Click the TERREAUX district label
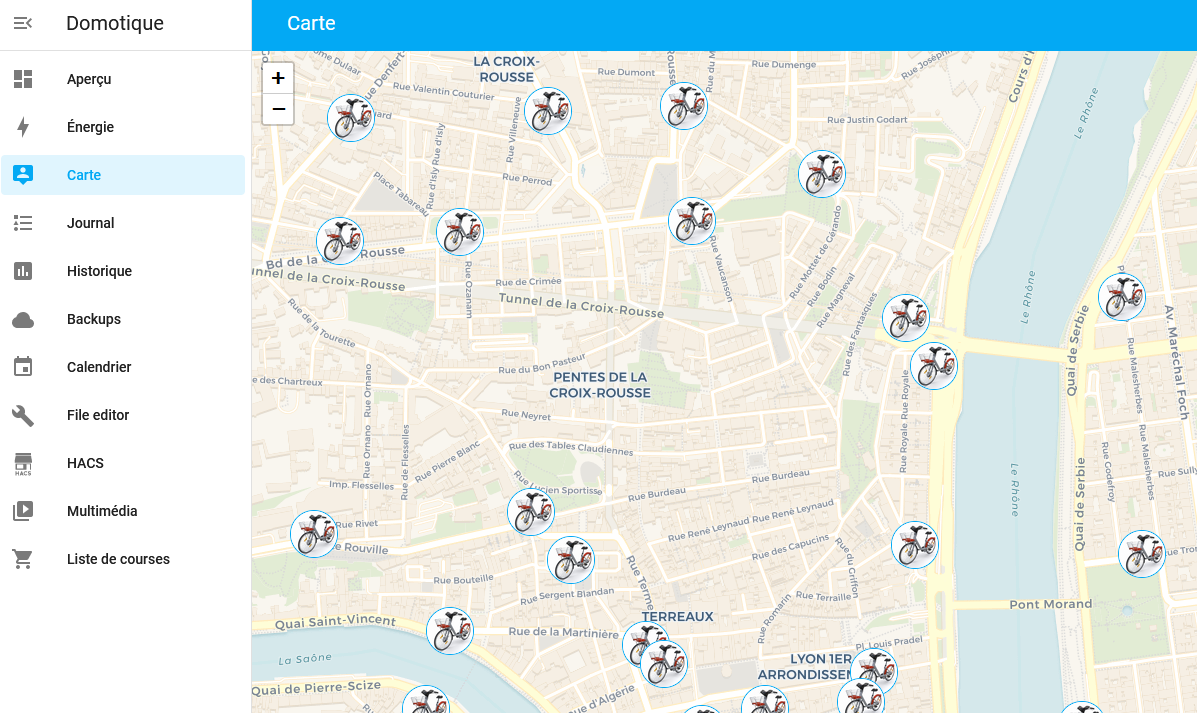Screen dimensions: 1197x713 tap(678, 616)
